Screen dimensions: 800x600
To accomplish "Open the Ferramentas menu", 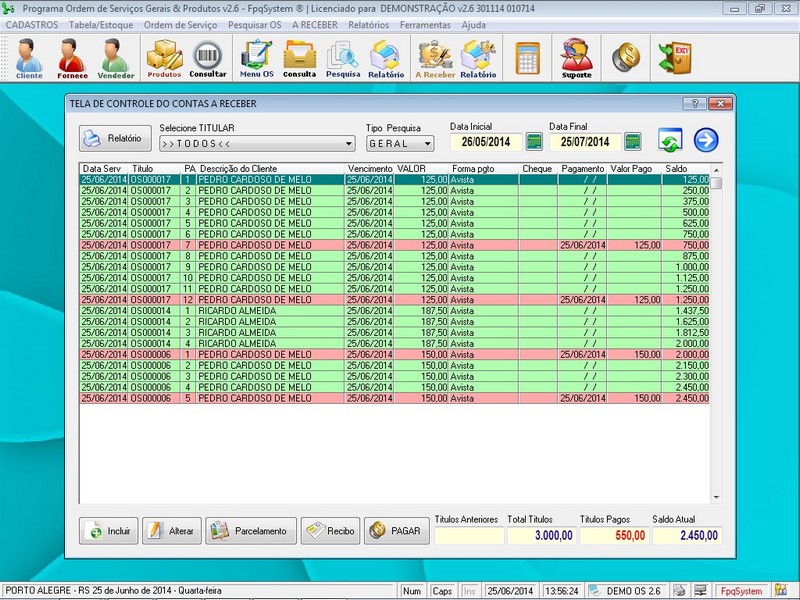I will pyautogui.click(x=425, y=24).
